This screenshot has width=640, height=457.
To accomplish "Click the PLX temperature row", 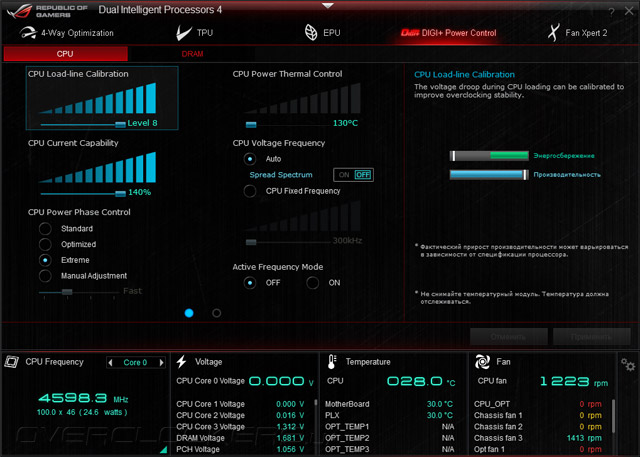I will click(x=389, y=415).
